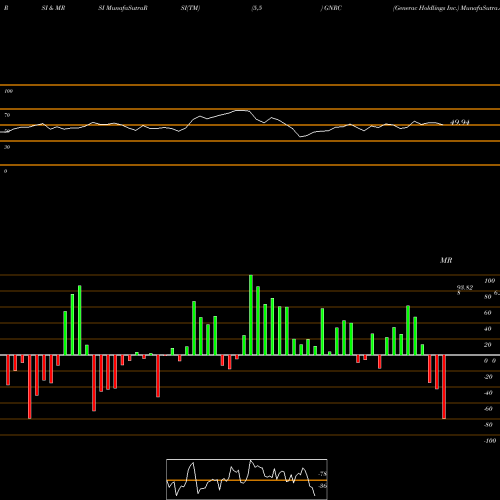Click the peak of the white RSI line
Viewport: 500px width, 500px height.
pyautogui.click(x=242, y=110)
